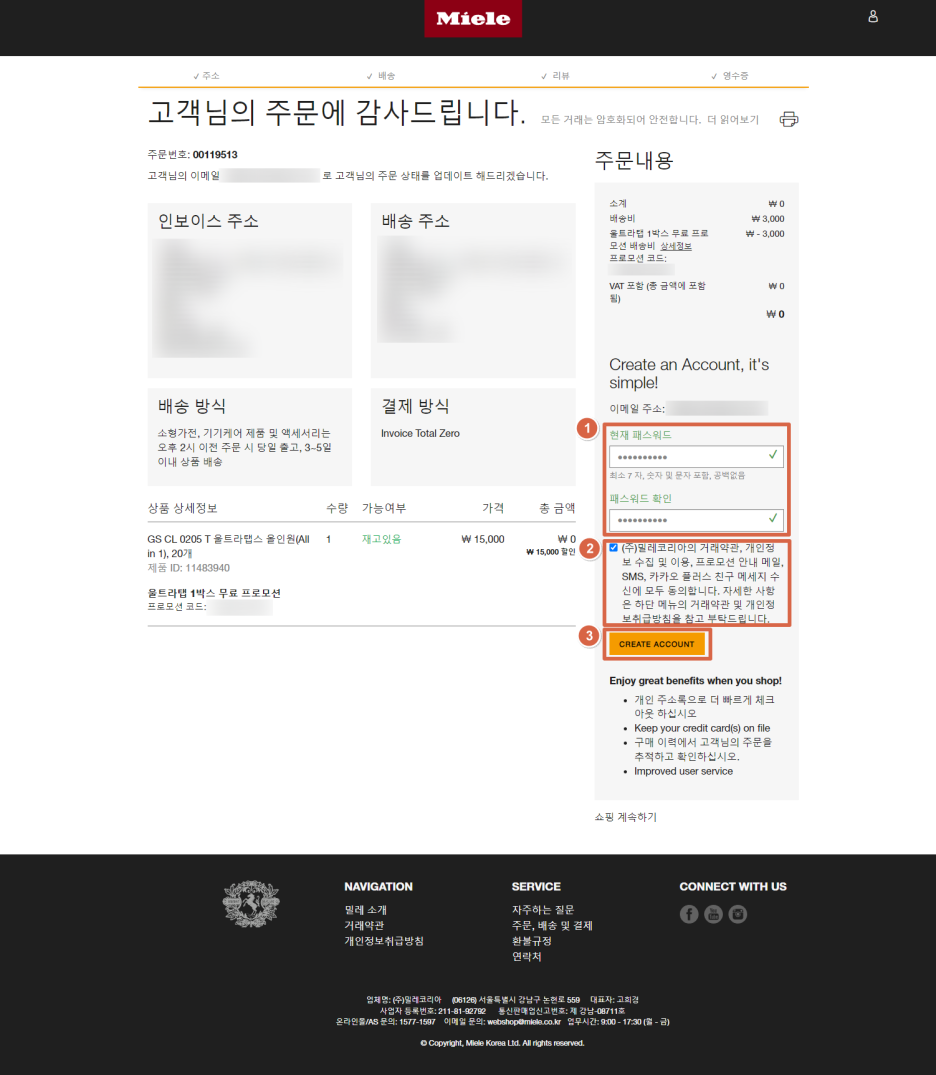Go to the 리뷰 checkout step
936x1075 pixels.
coord(555,76)
